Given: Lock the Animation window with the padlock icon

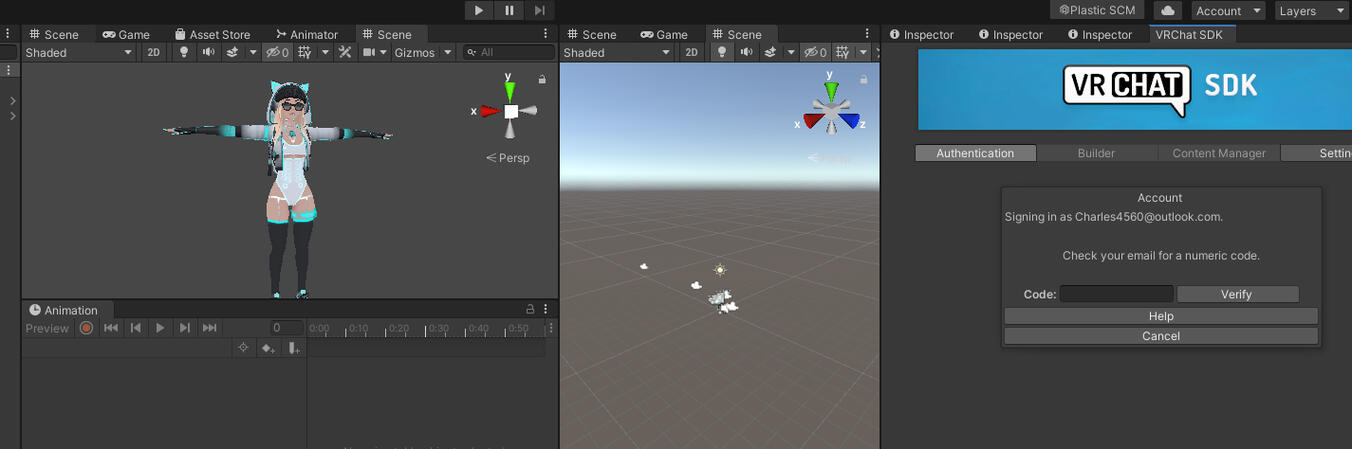Looking at the screenshot, I should tap(531, 310).
